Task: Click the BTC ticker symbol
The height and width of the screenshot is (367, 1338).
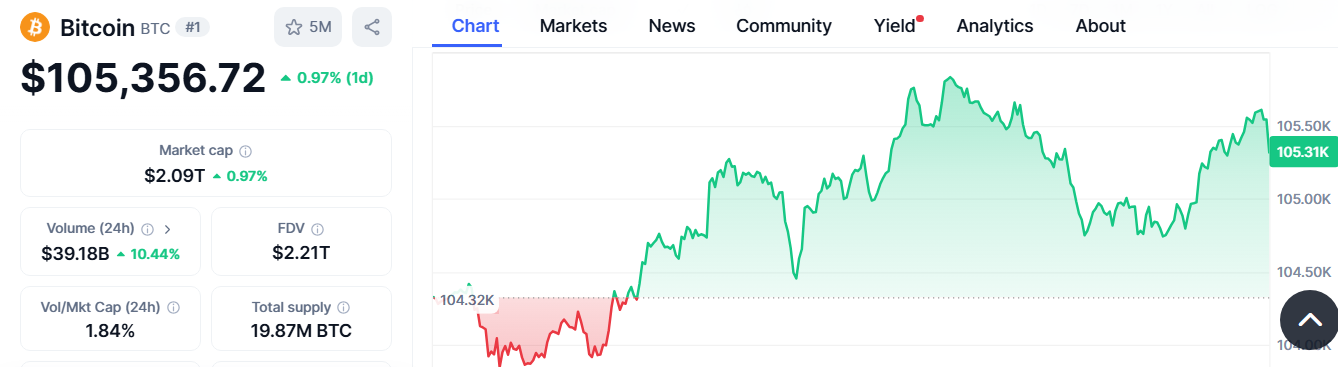Action: (x=155, y=28)
